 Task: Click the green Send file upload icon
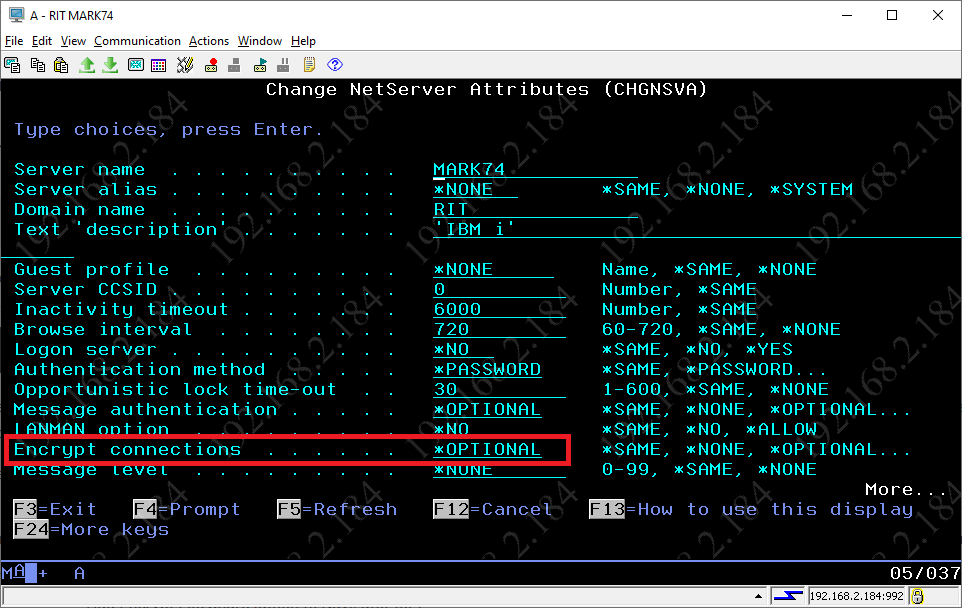coord(87,65)
